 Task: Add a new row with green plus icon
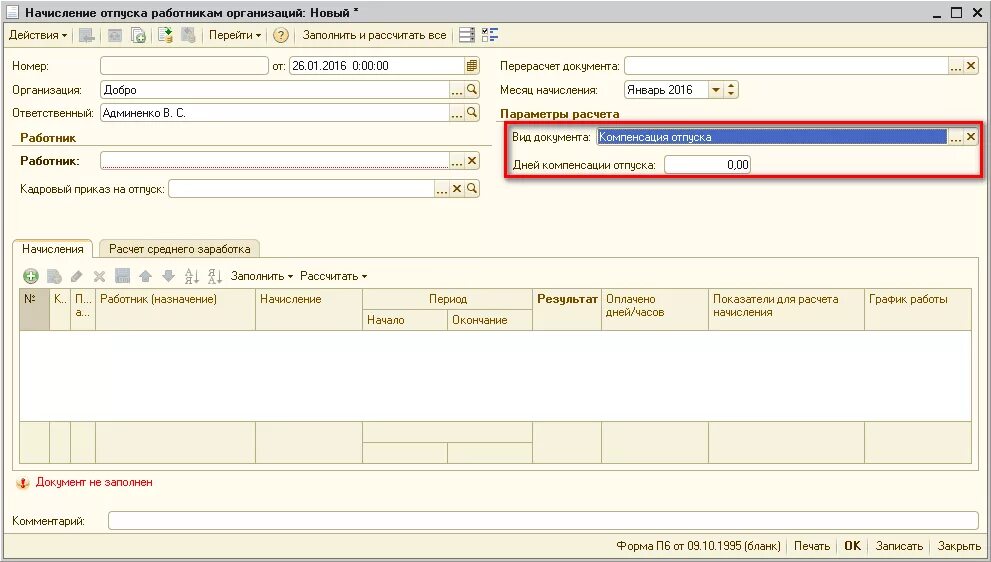click(x=31, y=276)
